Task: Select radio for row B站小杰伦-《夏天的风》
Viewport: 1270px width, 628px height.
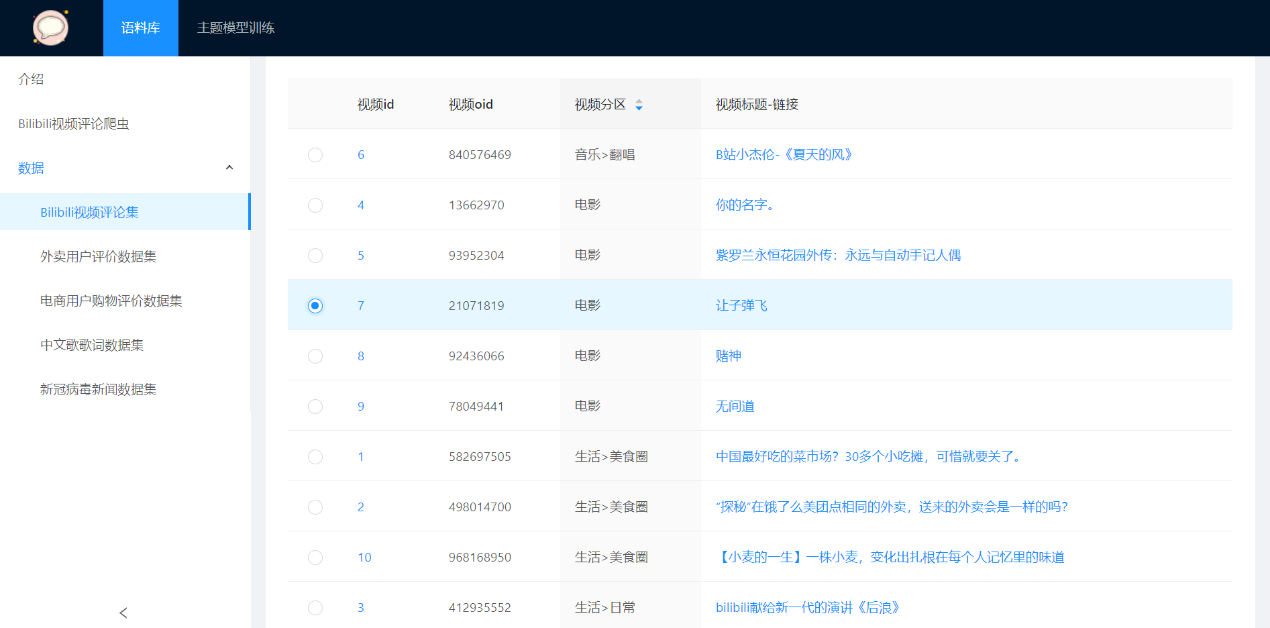Action: (x=315, y=155)
